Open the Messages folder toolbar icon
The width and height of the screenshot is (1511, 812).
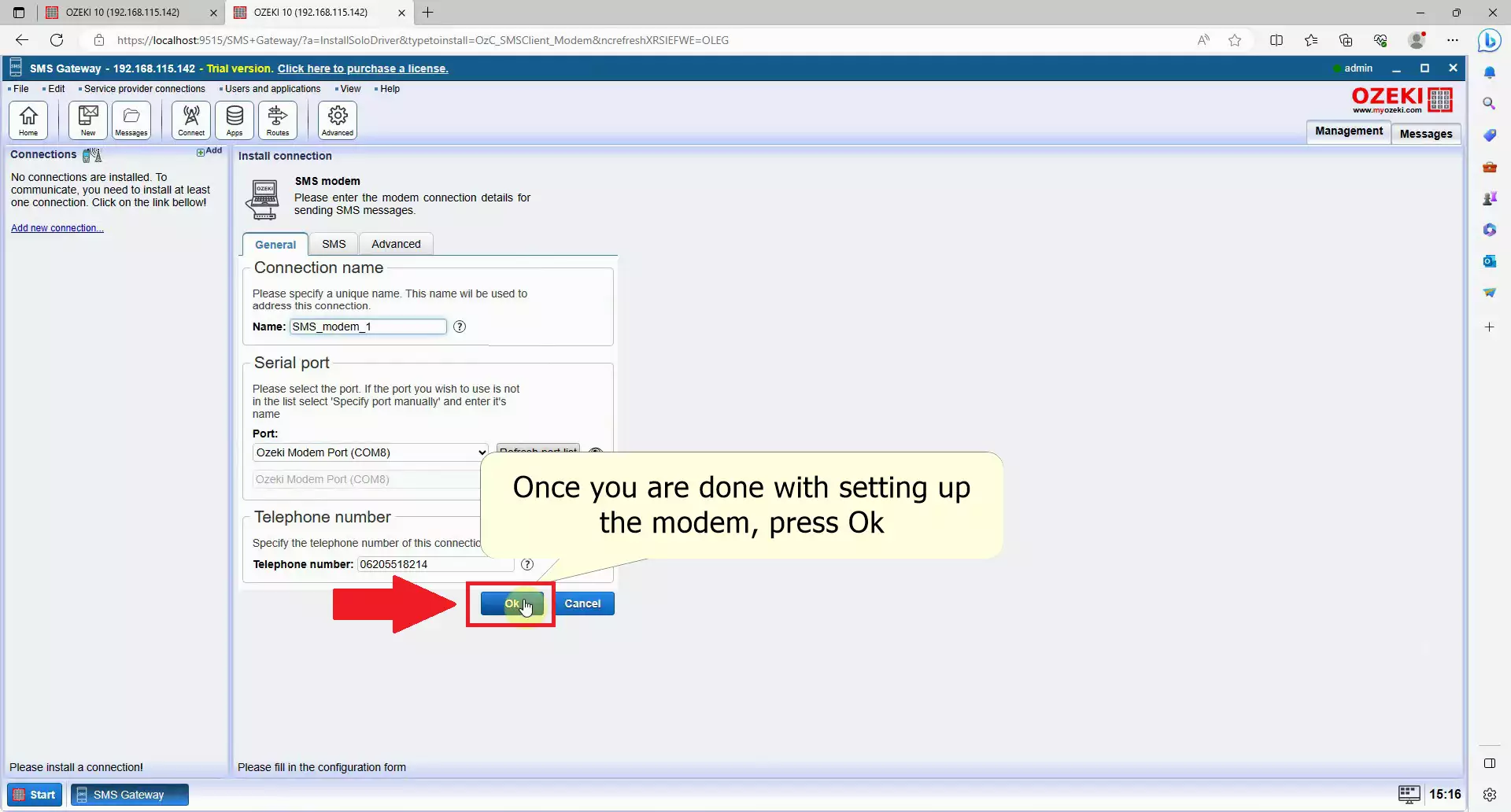tap(131, 120)
